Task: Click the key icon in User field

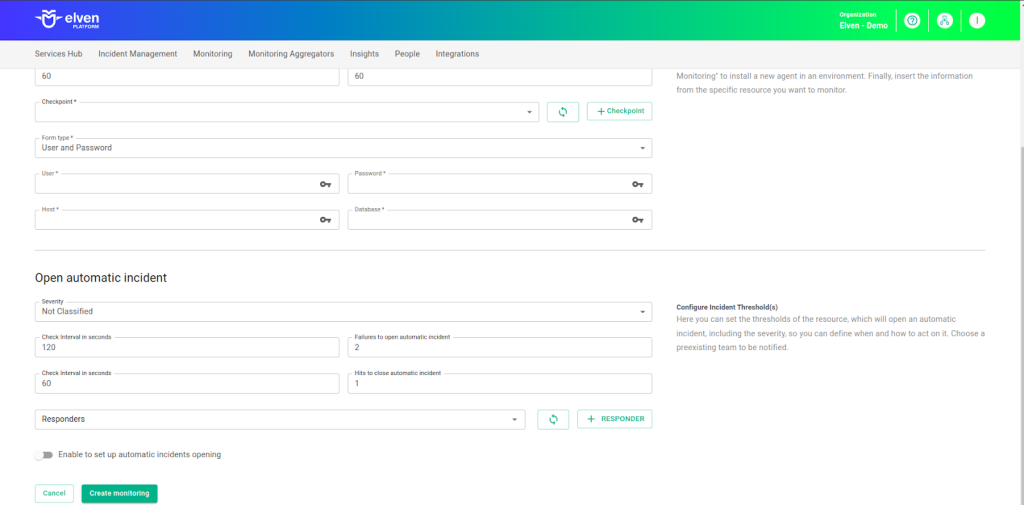Action: point(325,184)
